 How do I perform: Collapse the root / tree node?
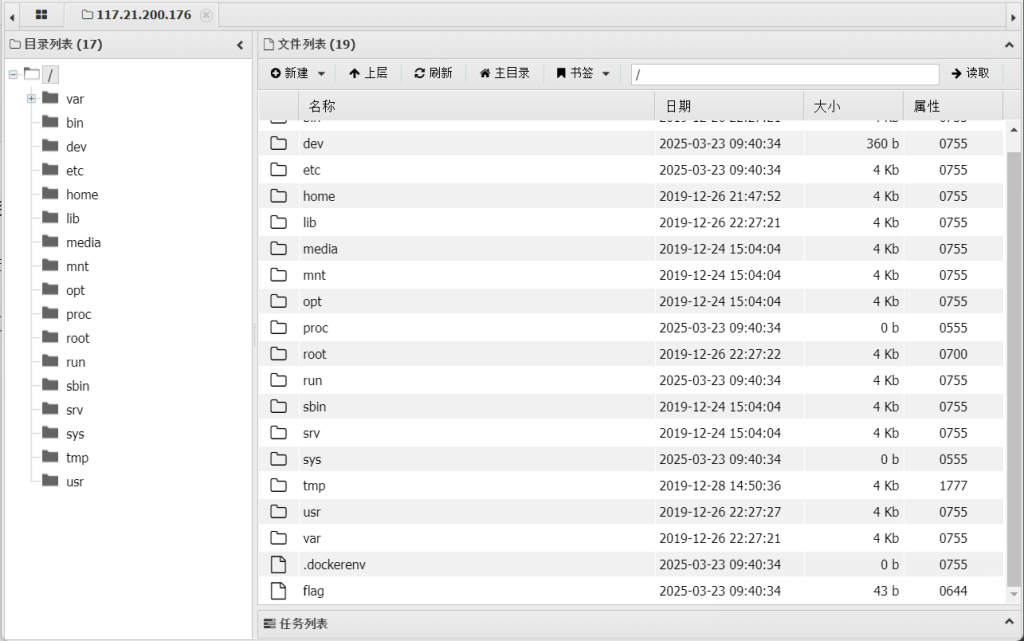[13, 74]
